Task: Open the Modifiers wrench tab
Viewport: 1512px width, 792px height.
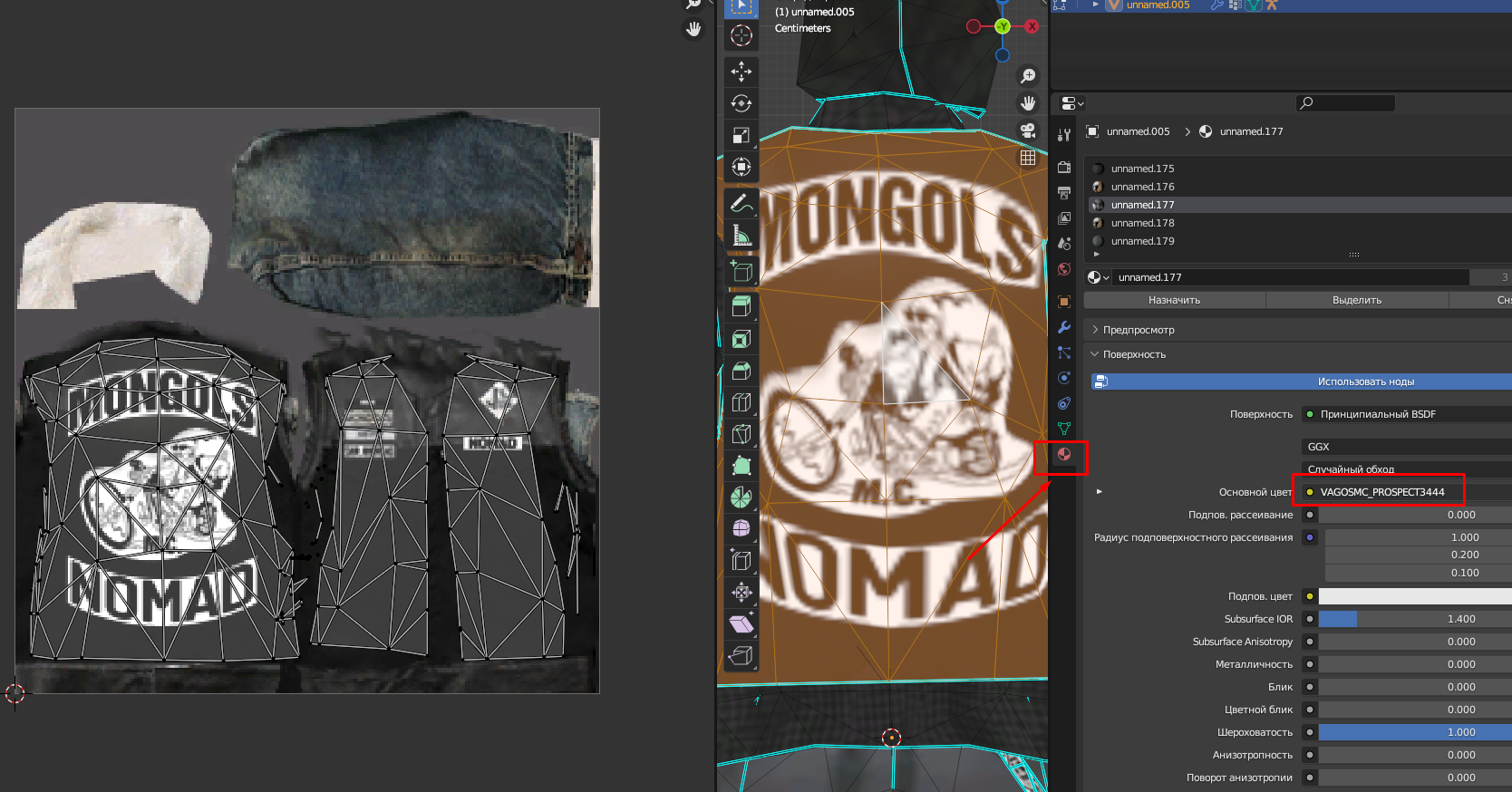Action: pyautogui.click(x=1064, y=327)
